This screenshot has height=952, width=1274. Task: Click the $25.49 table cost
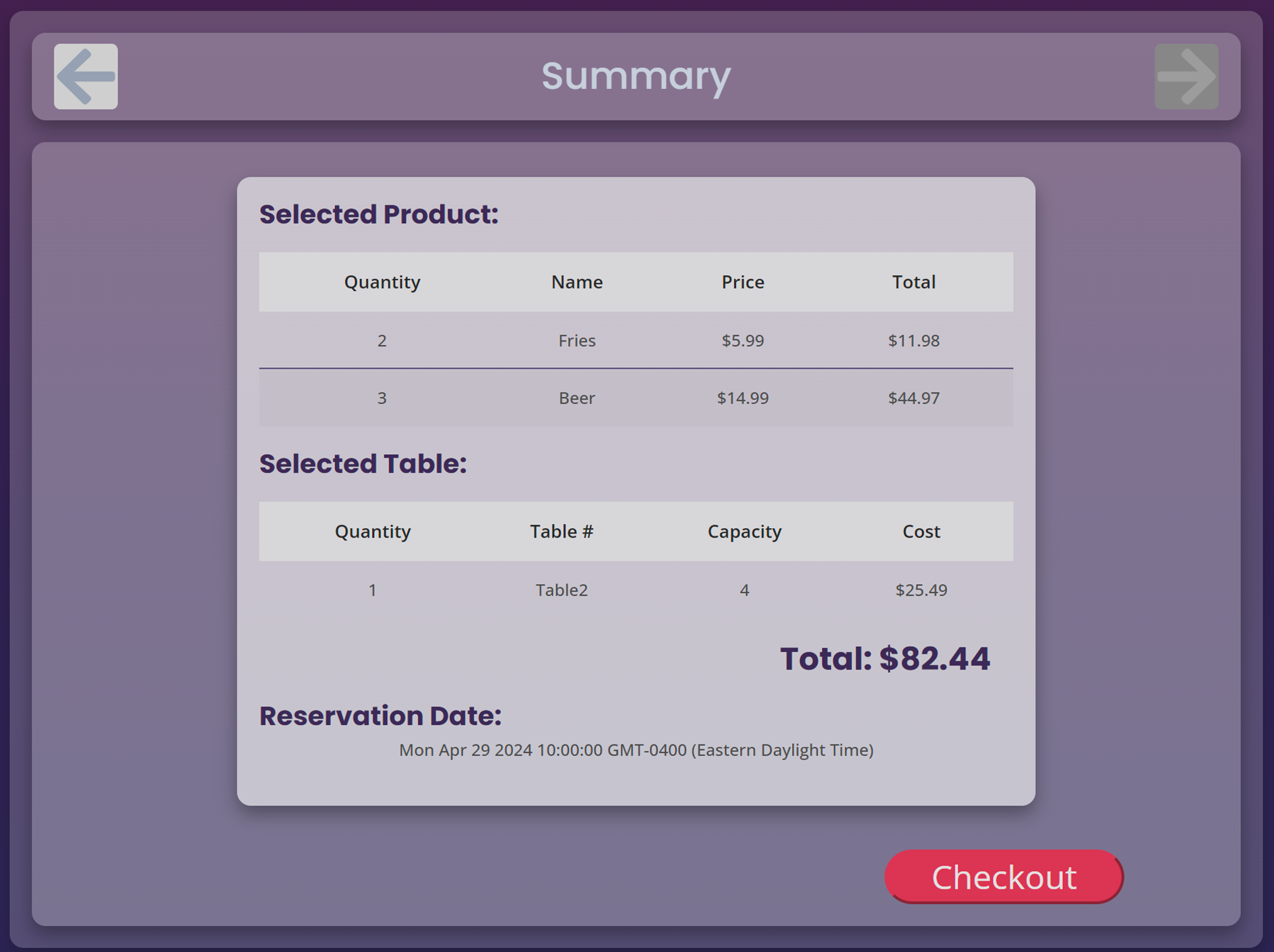(921, 590)
